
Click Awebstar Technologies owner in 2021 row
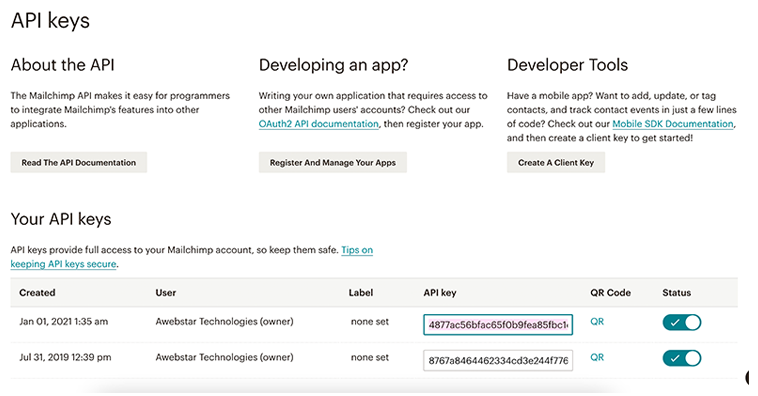click(x=224, y=322)
